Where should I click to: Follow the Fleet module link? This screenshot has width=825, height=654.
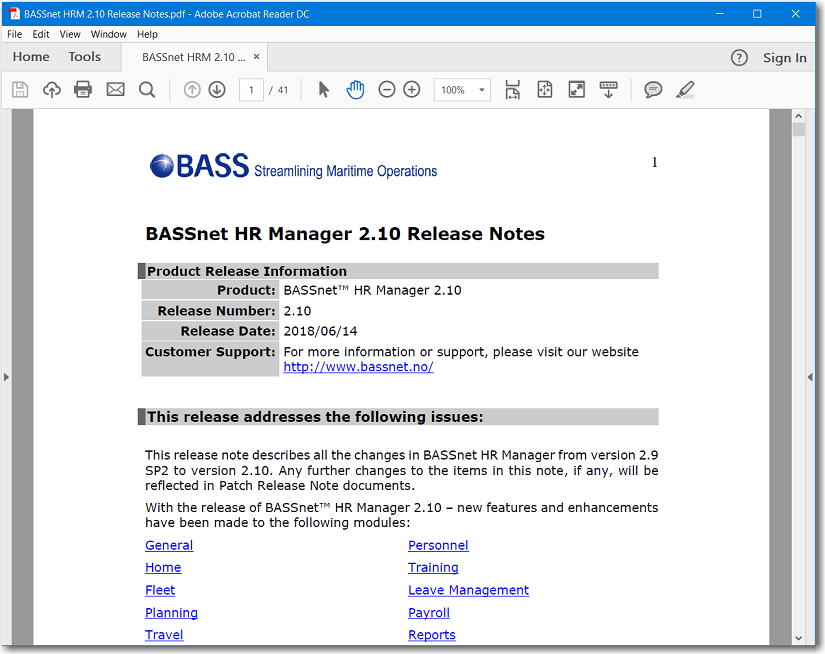[160, 590]
